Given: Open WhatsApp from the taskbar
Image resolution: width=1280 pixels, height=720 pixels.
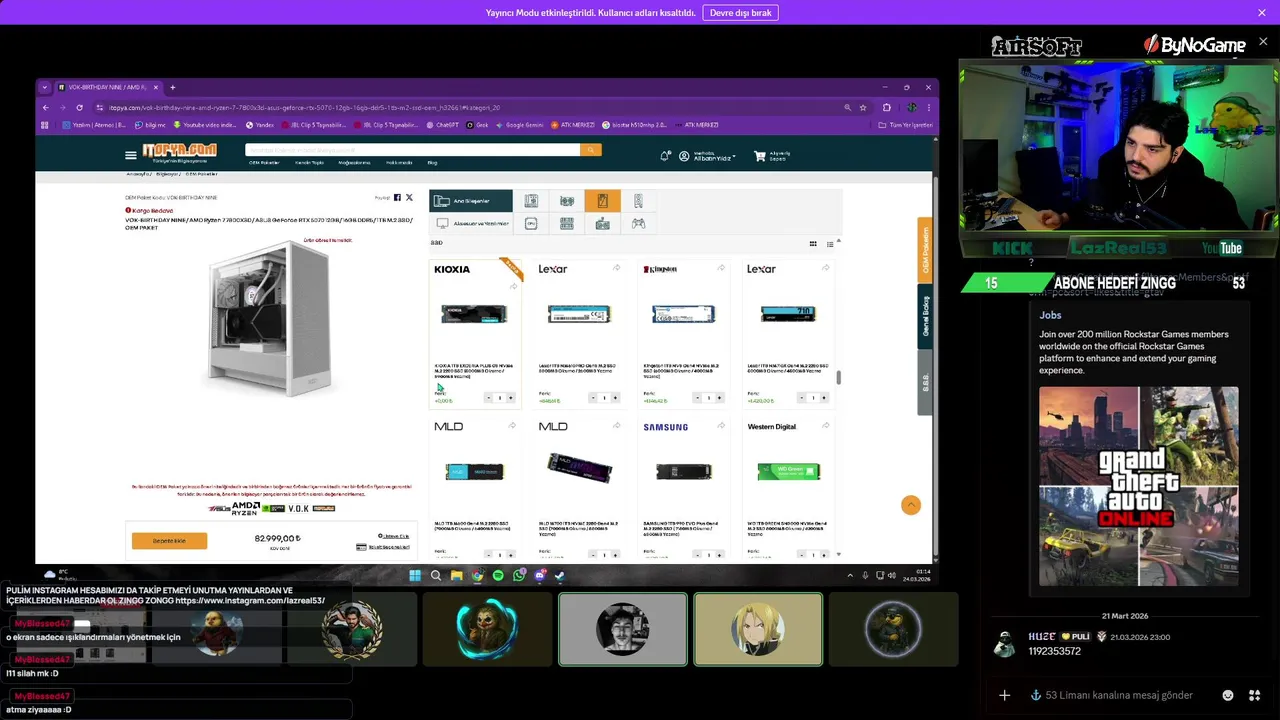Looking at the screenshot, I should [519, 575].
